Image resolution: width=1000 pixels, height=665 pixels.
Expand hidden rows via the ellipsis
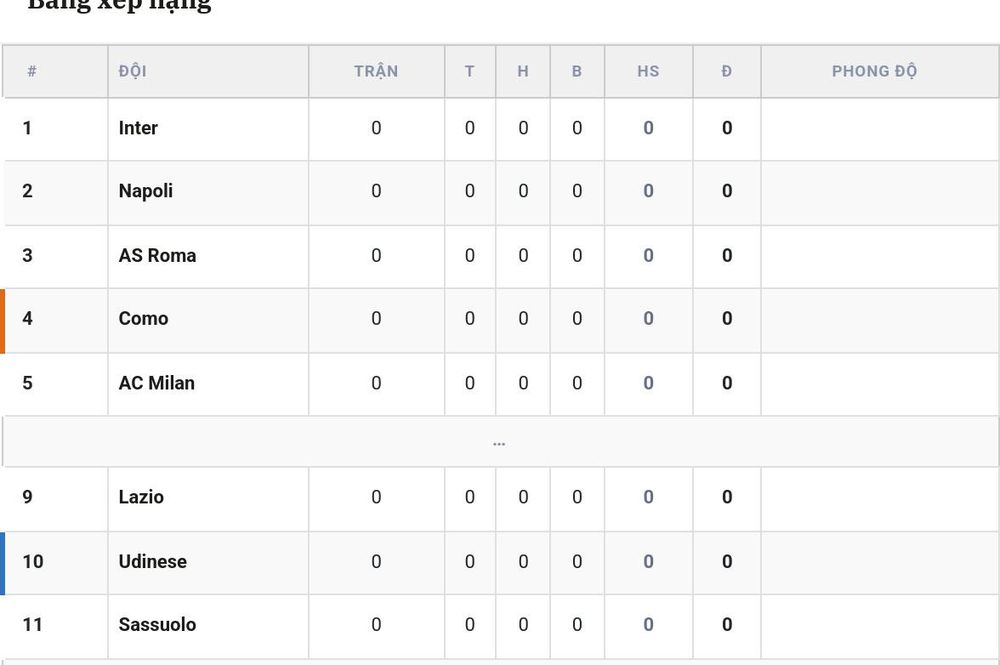pos(499,442)
